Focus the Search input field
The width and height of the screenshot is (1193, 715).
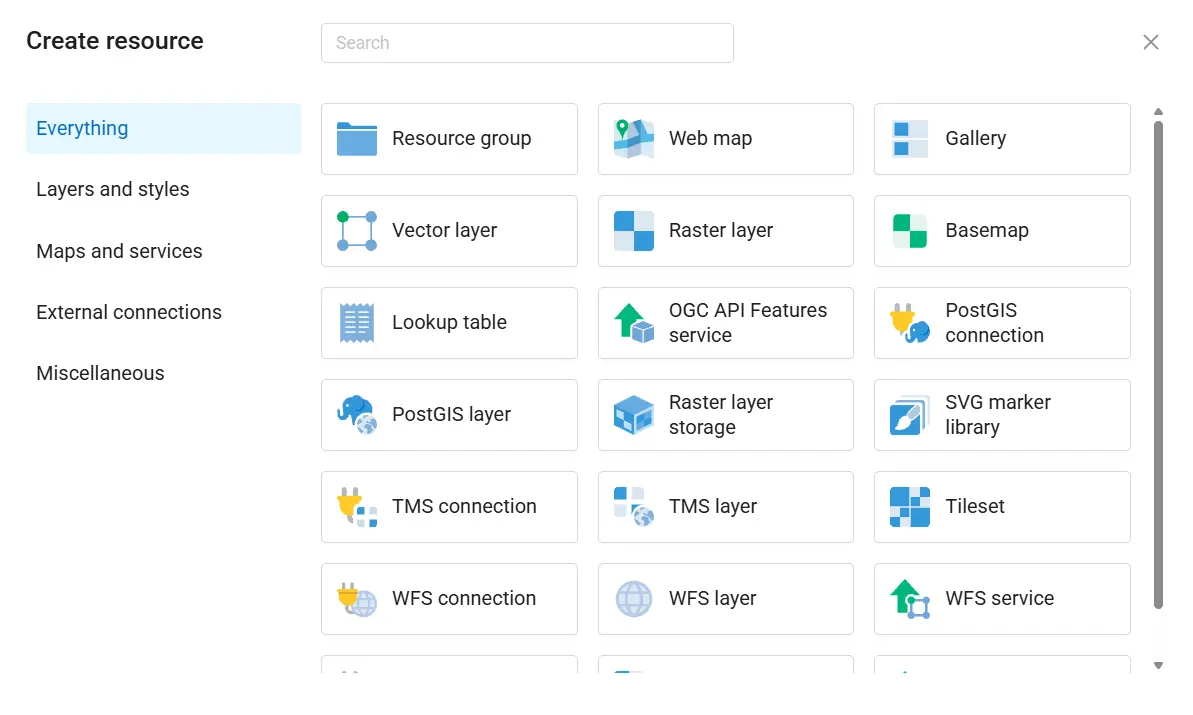527,43
